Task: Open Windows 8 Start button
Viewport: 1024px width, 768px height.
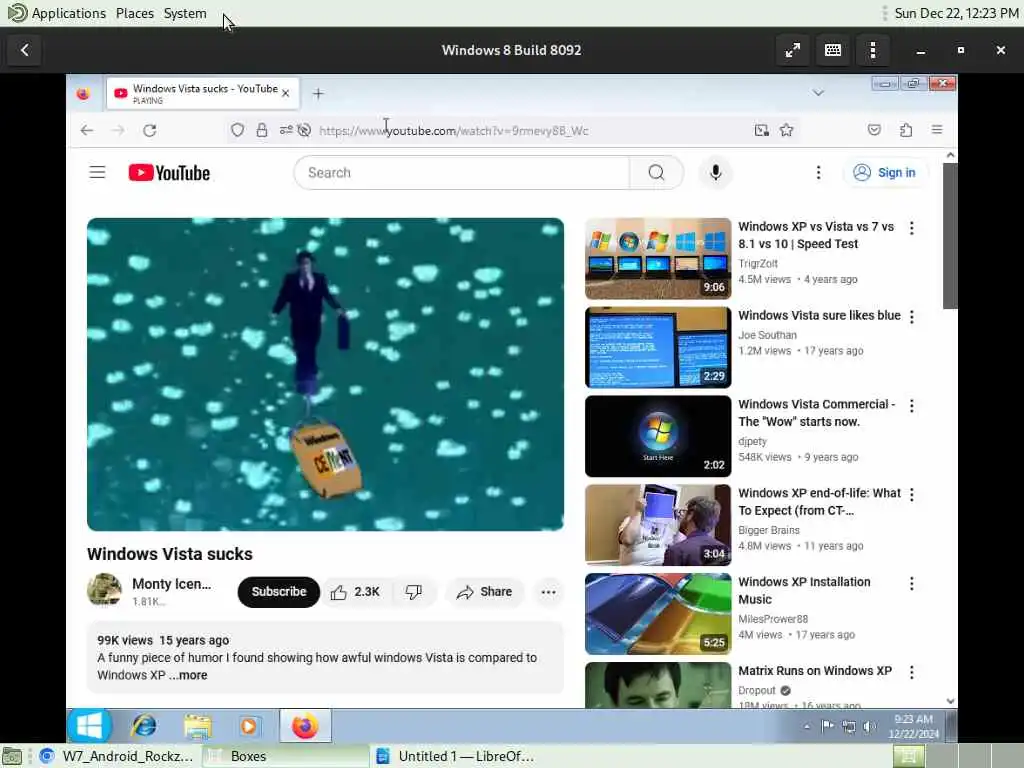Action: [x=89, y=726]
